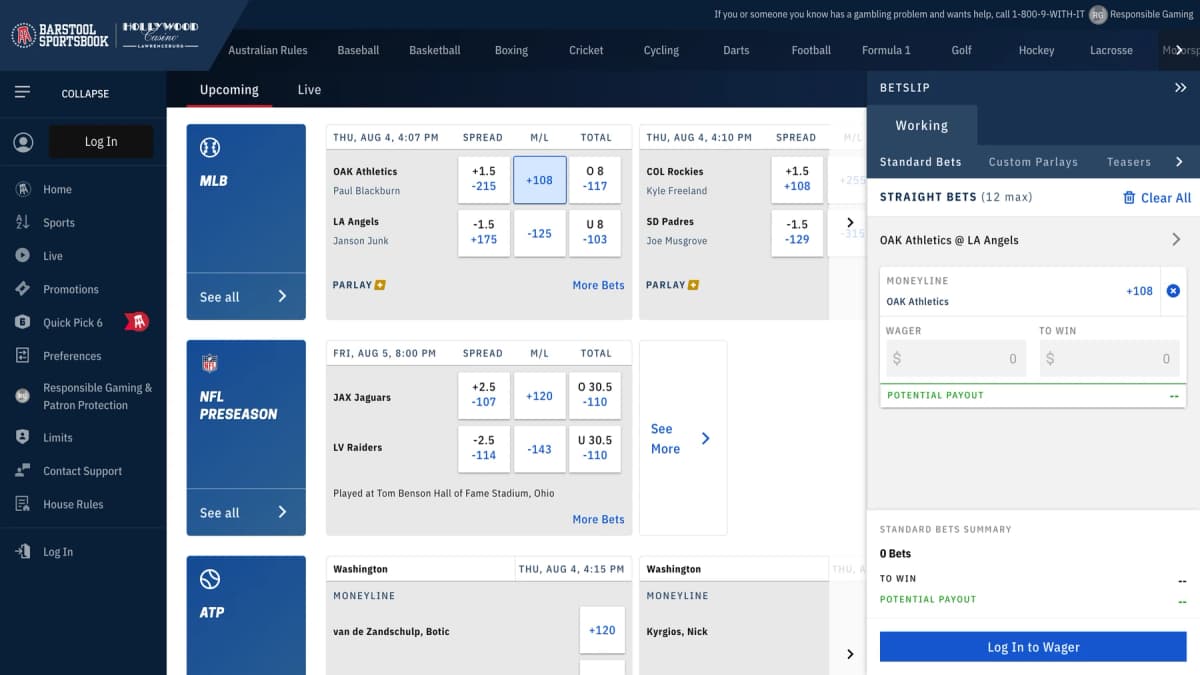Select Under 8 total -103
This screenshot has height=675, width=1200.
tap(595, 233)
